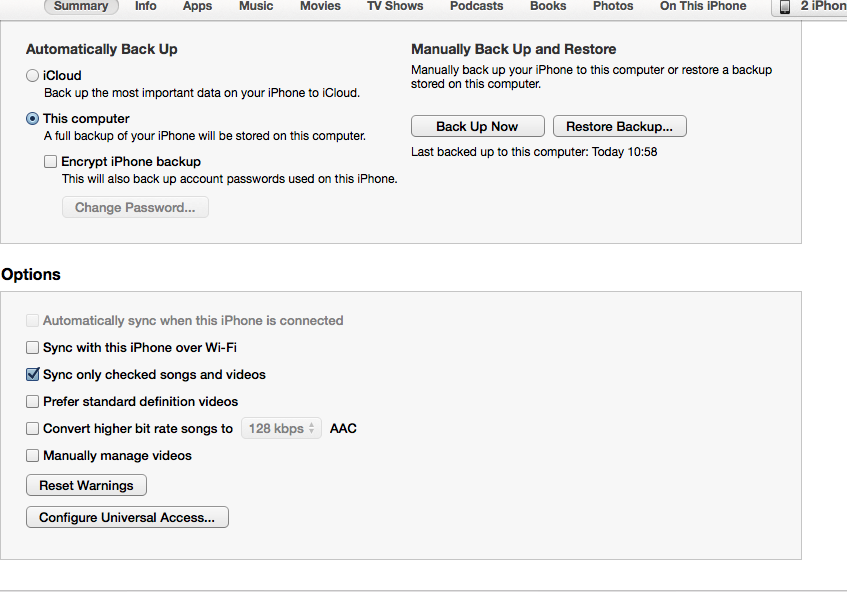Switch to the Summary tab
Viewport: 847px width, 592px height.
81,7
